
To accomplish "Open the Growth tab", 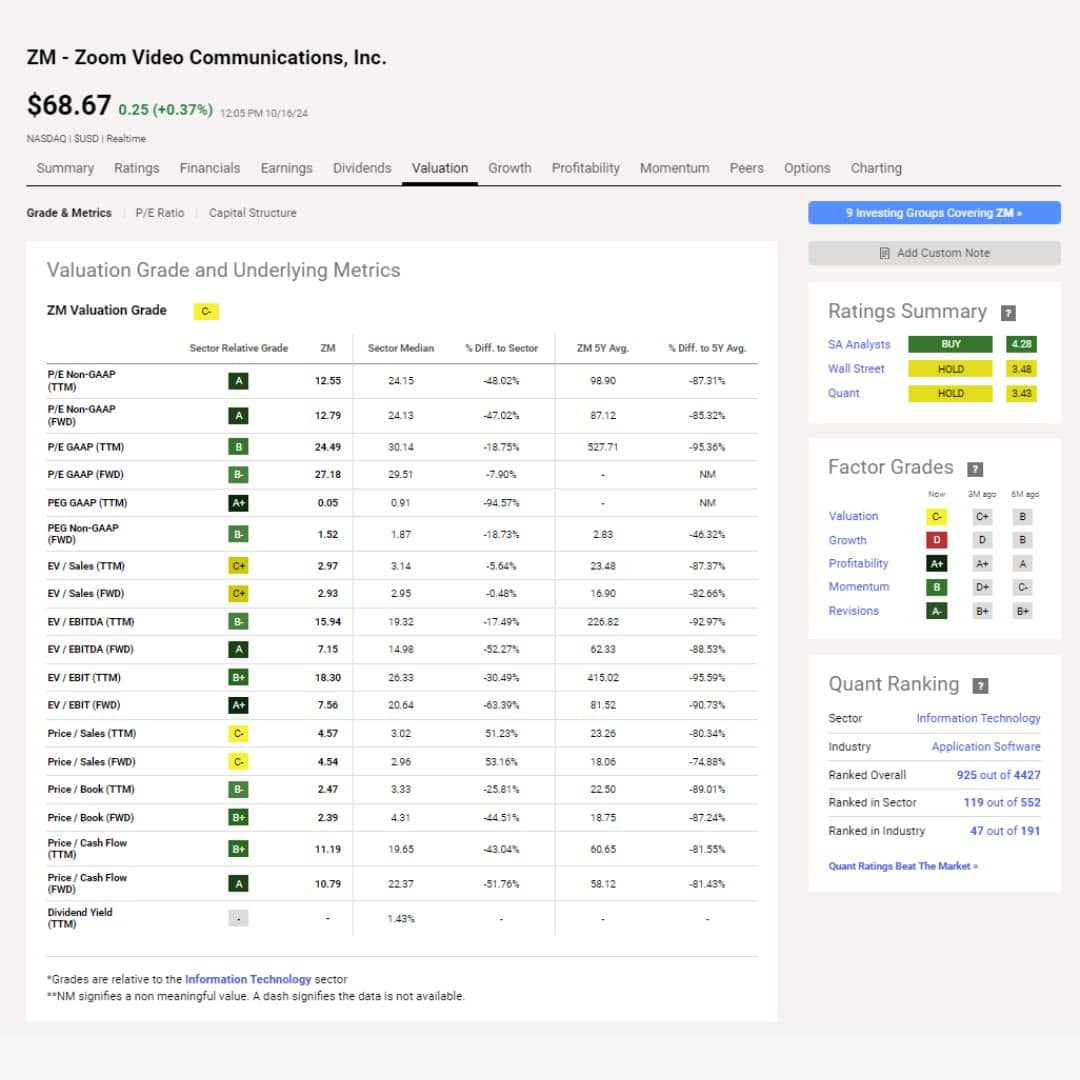I will [x=510, y=168].
